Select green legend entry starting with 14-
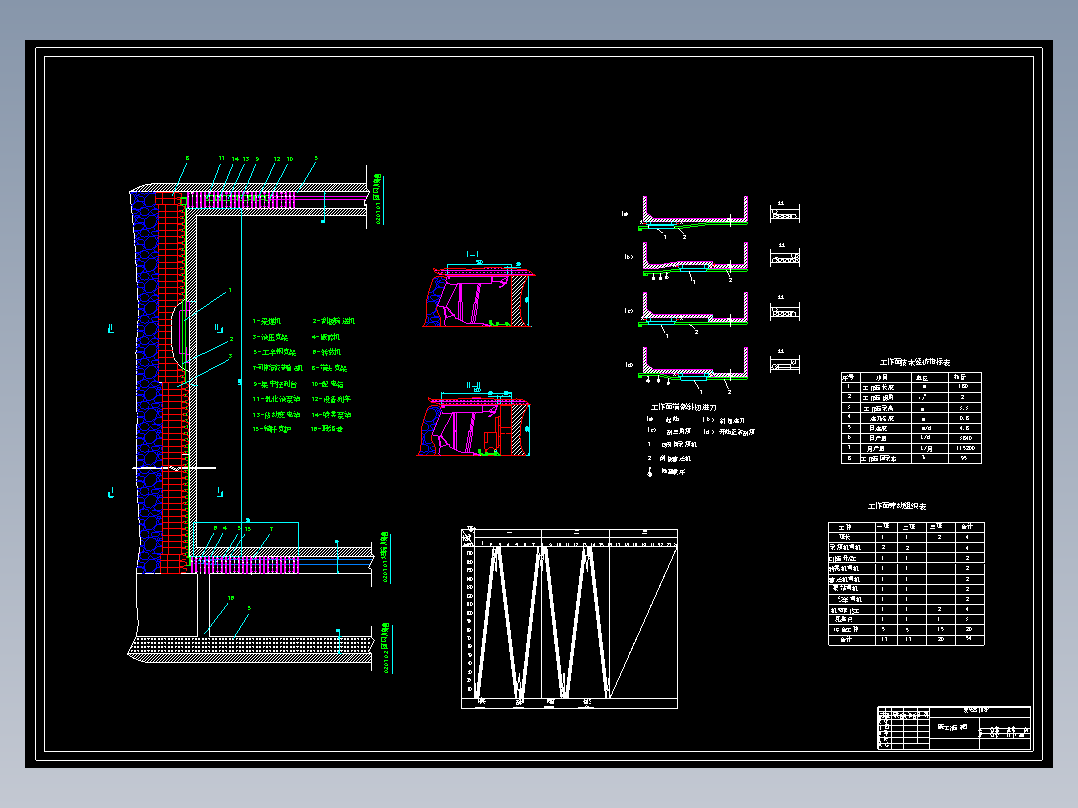The height and width of the screenshot is (808, 1078). click(331, 415)
